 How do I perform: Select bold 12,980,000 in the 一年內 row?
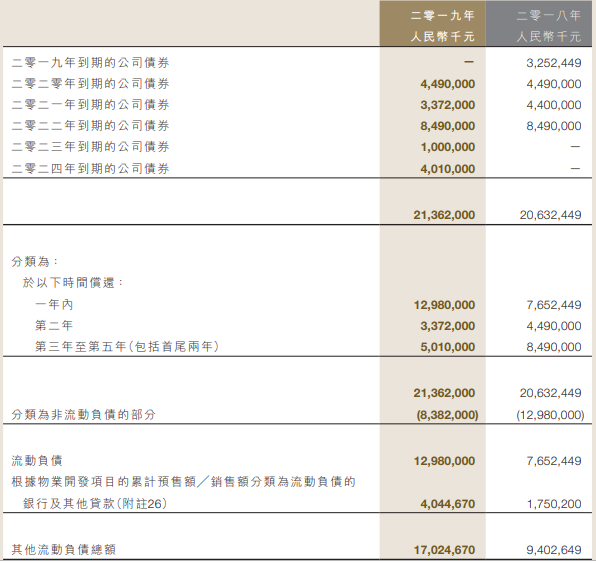pos(444,305)
